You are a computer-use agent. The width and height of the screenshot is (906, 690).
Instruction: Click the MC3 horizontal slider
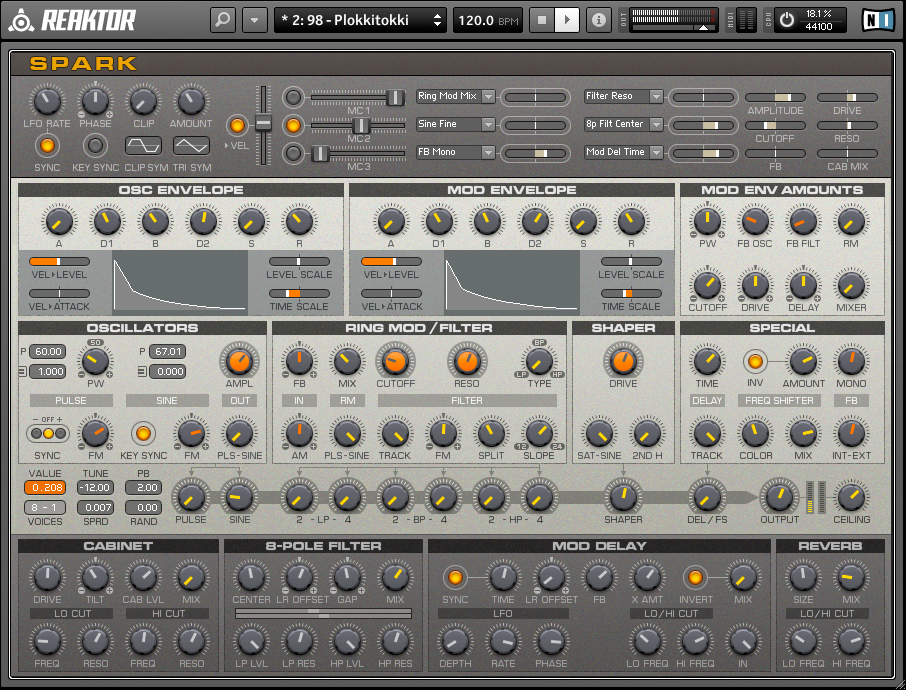(x=358, y=153)
